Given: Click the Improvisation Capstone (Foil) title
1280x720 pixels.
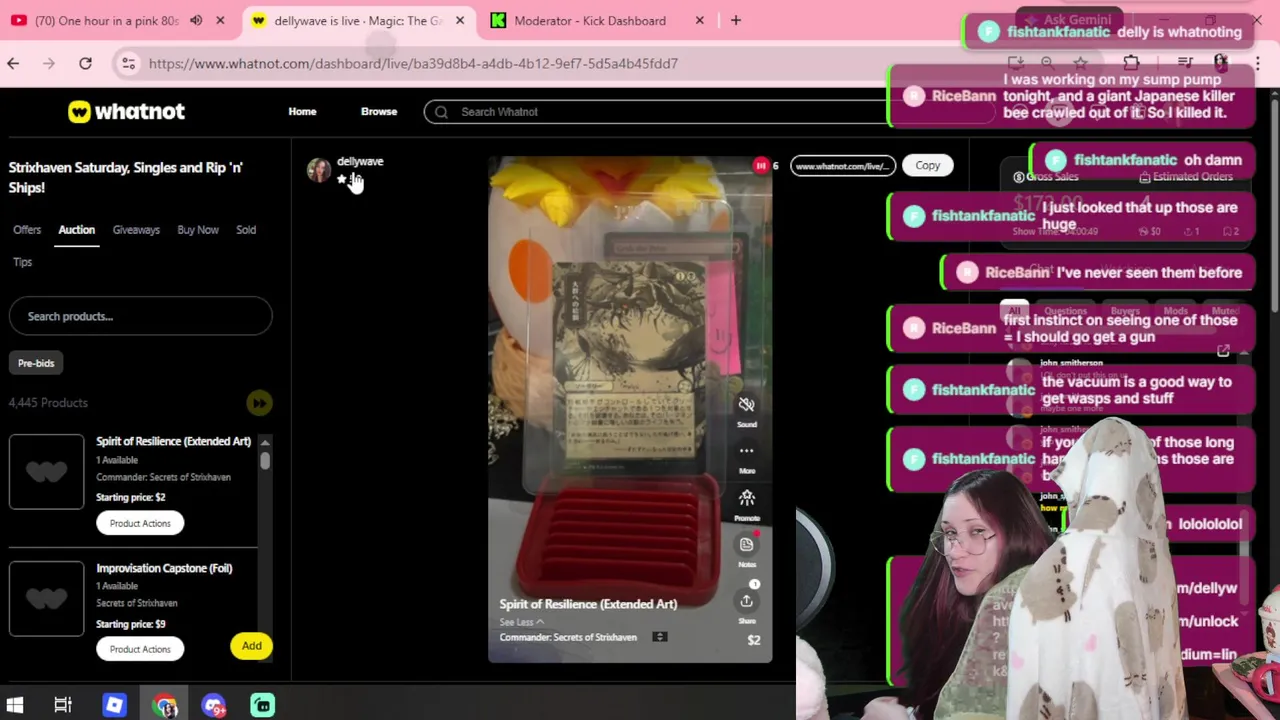Looking at the screenshot, I should (164, 568).
